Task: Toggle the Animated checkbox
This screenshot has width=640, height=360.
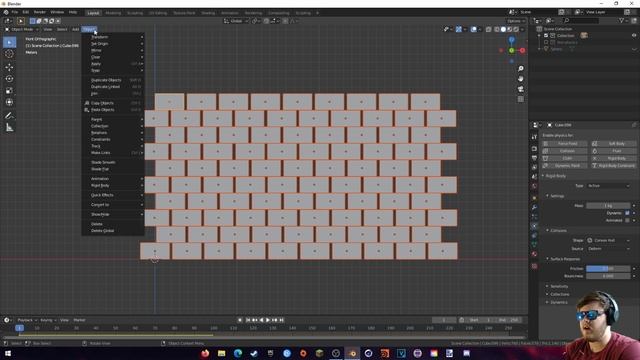Action: 627,220
